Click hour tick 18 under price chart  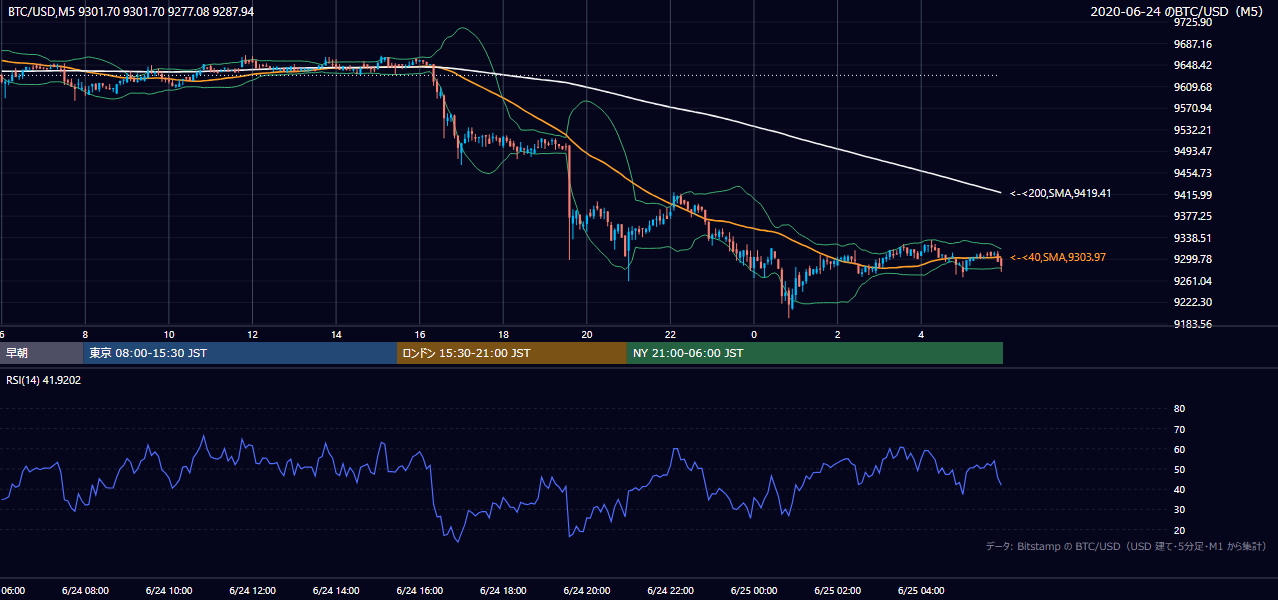503,334
